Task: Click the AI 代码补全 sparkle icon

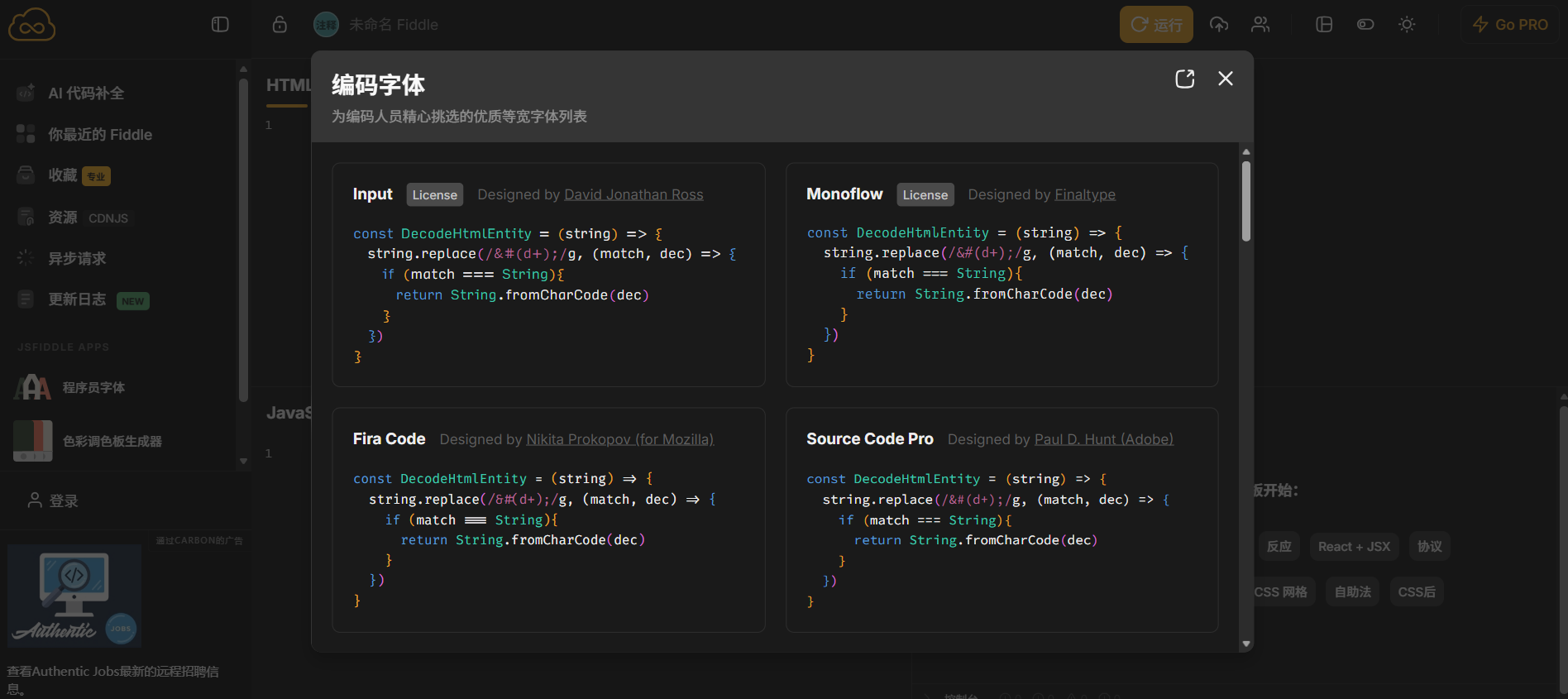Action: (x=26, y=93)
